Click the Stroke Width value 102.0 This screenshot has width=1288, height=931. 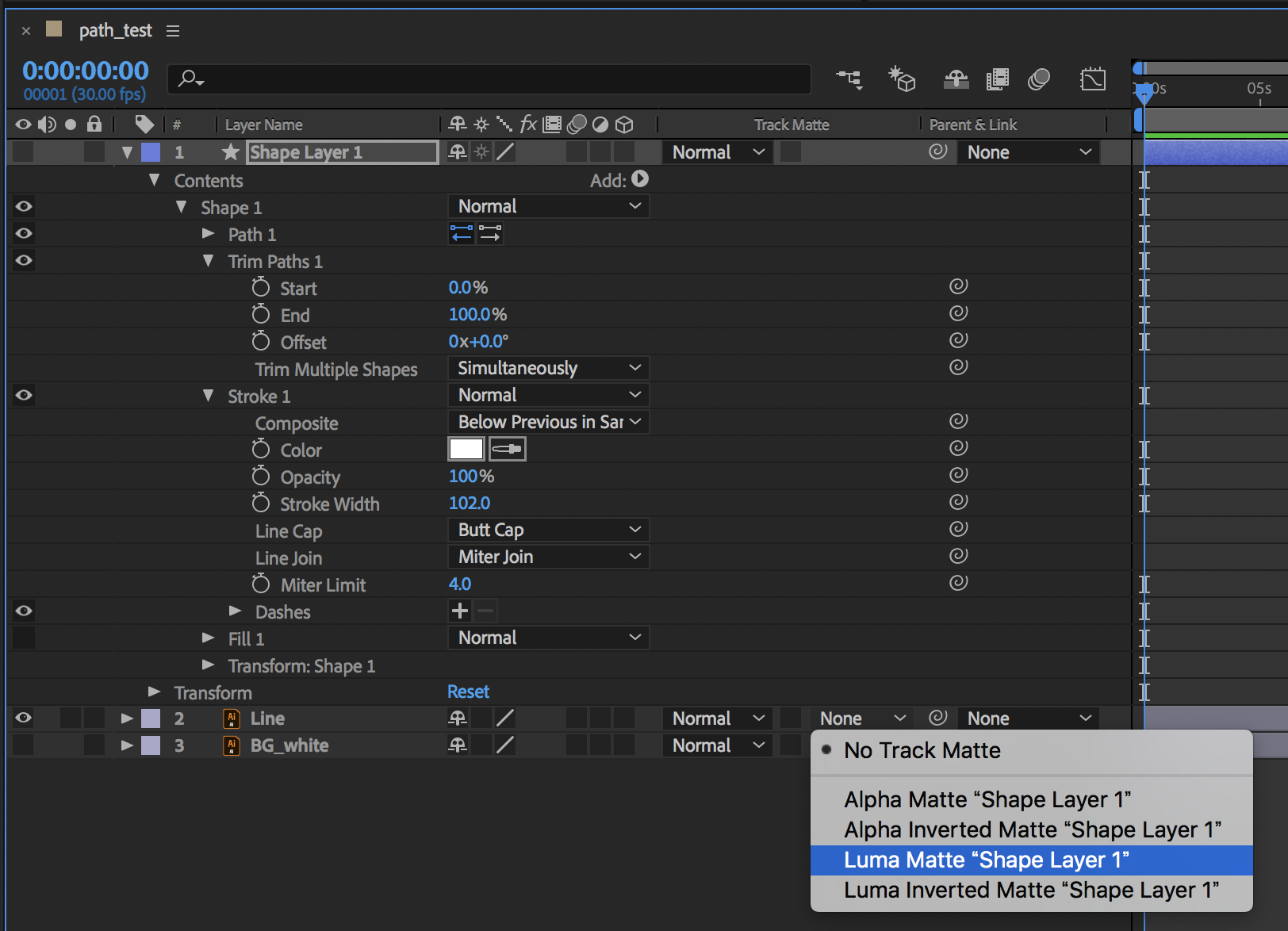point(470,503)
